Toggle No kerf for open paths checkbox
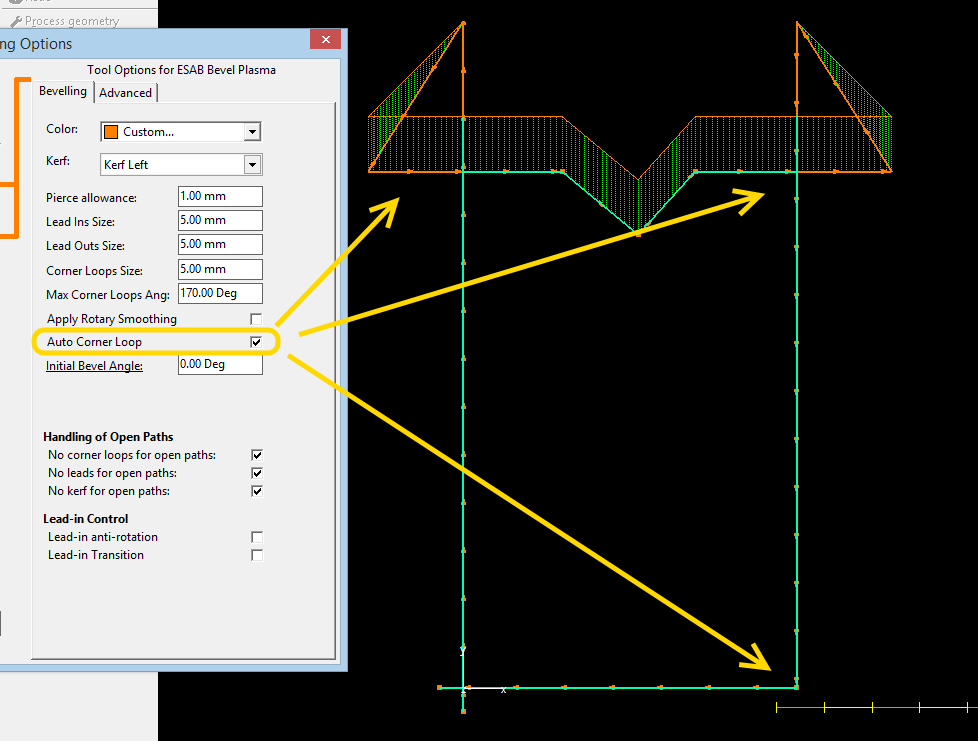 [256, 491]
